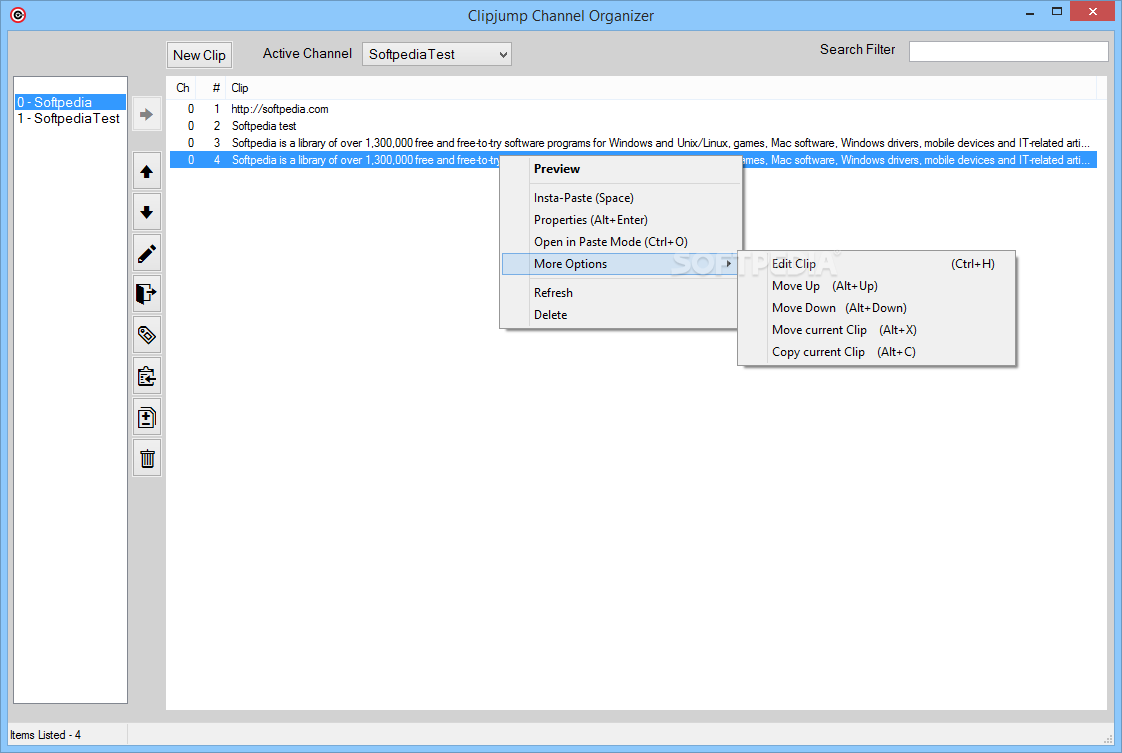Viewport: 1122px width, 753px height.
Task: Select clip number 3 row
Action: pyautogui.click(x=633, y=143)
